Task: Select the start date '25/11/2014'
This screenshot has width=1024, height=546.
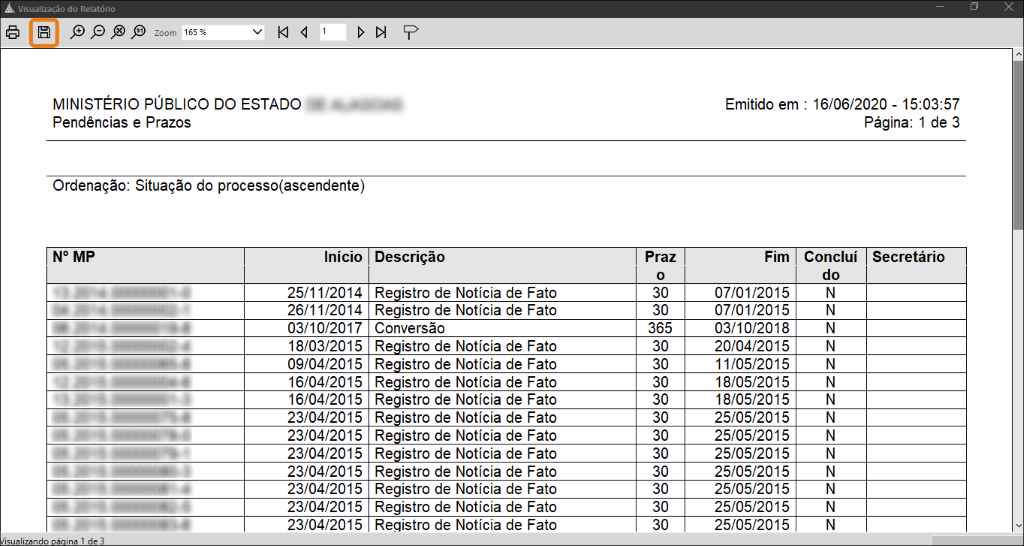Action: (325, 293)
